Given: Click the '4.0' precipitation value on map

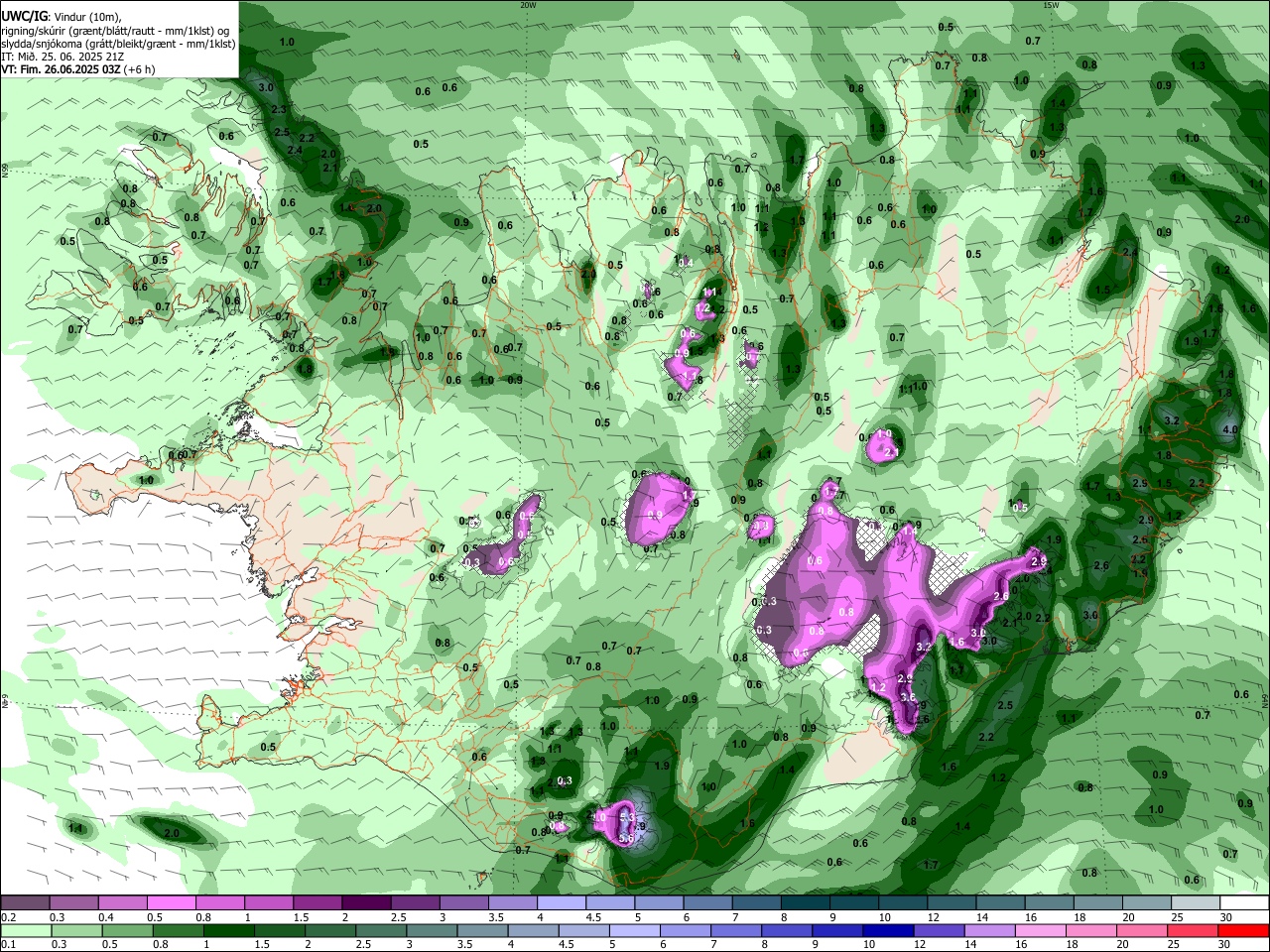Looking at the screenshot, I should [1231, 429].
